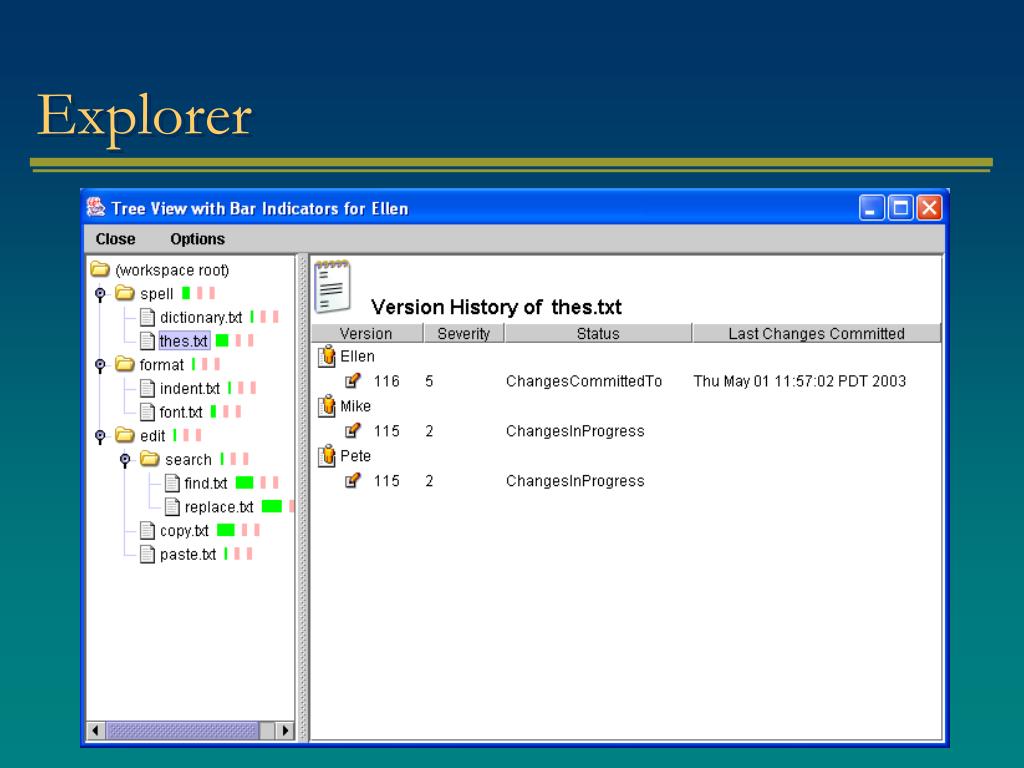Click the notepad icon beside Version History title
1024x768 pixels.
[333, 286]
